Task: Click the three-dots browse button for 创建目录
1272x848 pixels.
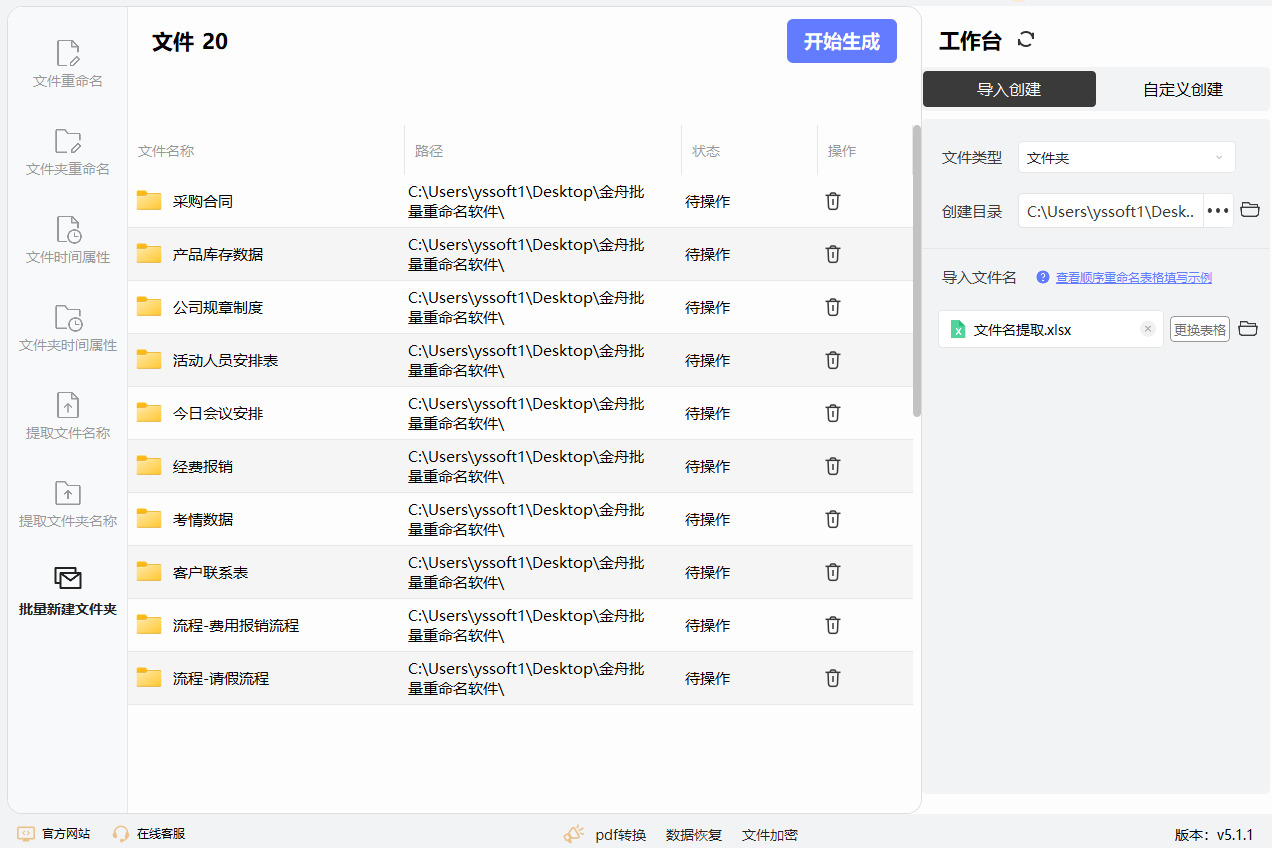Action: coord(1217,211)
